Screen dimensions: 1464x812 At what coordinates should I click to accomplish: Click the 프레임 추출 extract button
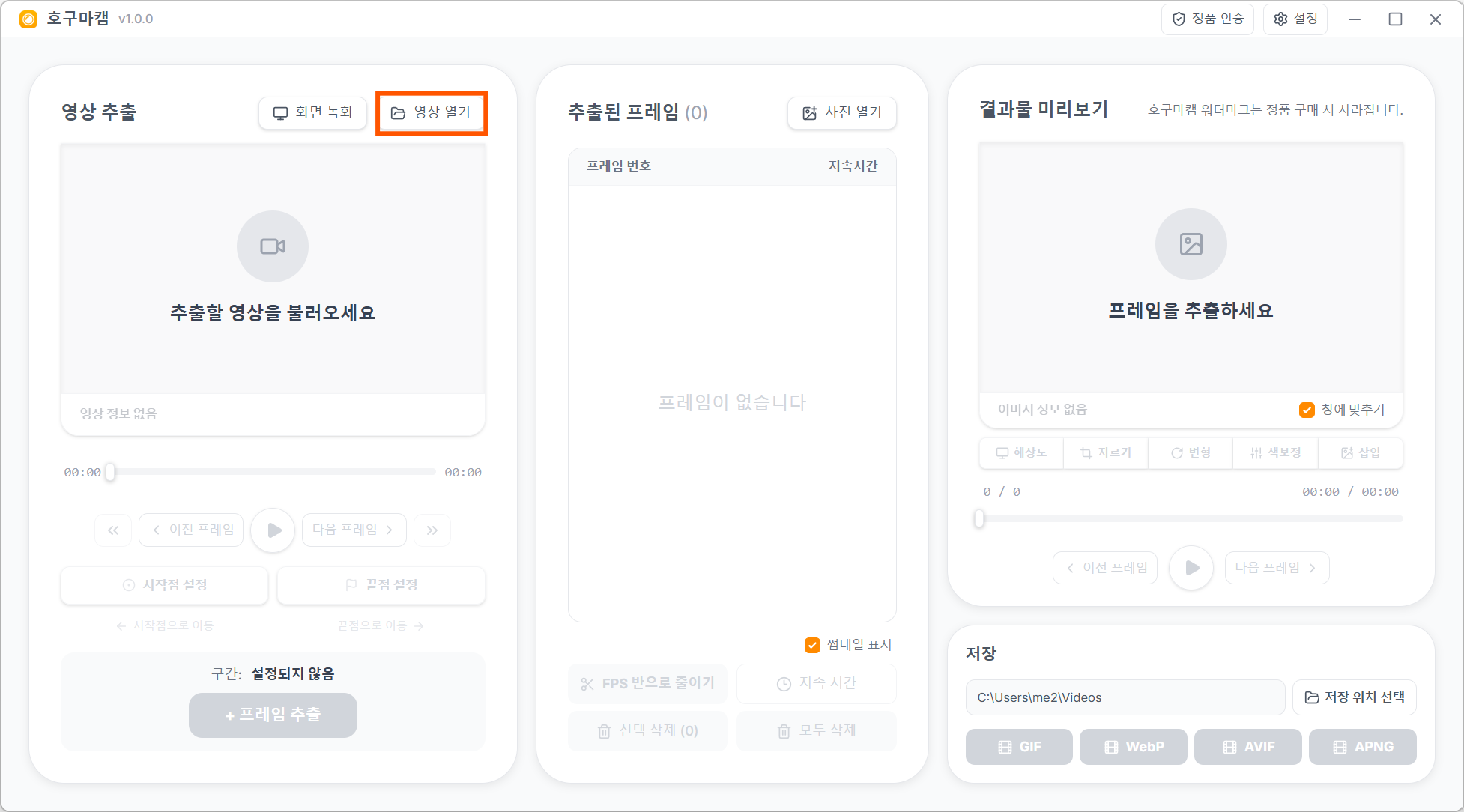273,715
